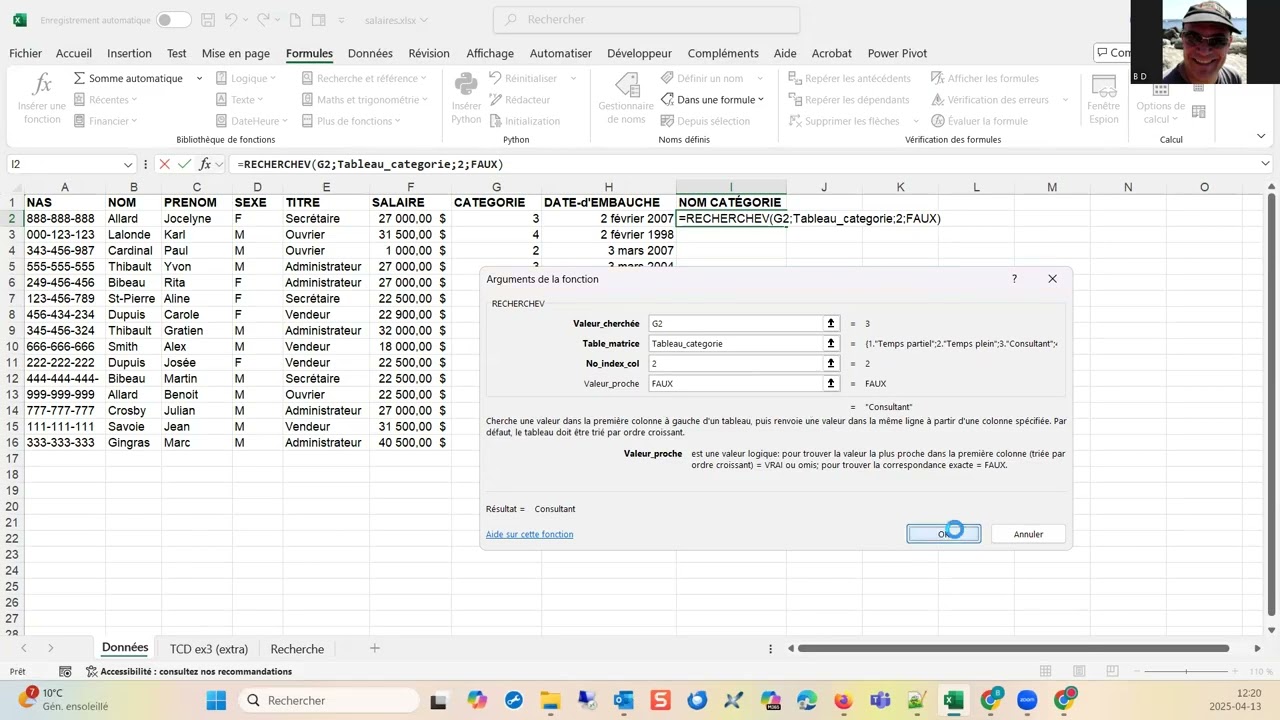Open Aide sur cette fonction link
The image size is (1280, 720).
pos(529,534)
